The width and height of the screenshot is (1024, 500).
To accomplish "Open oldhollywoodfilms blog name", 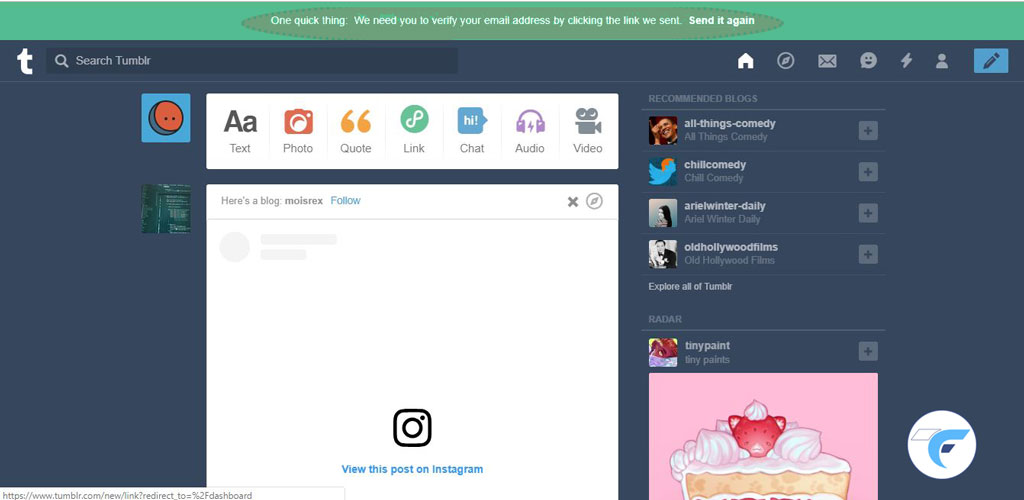I will (x=731, y=247).
